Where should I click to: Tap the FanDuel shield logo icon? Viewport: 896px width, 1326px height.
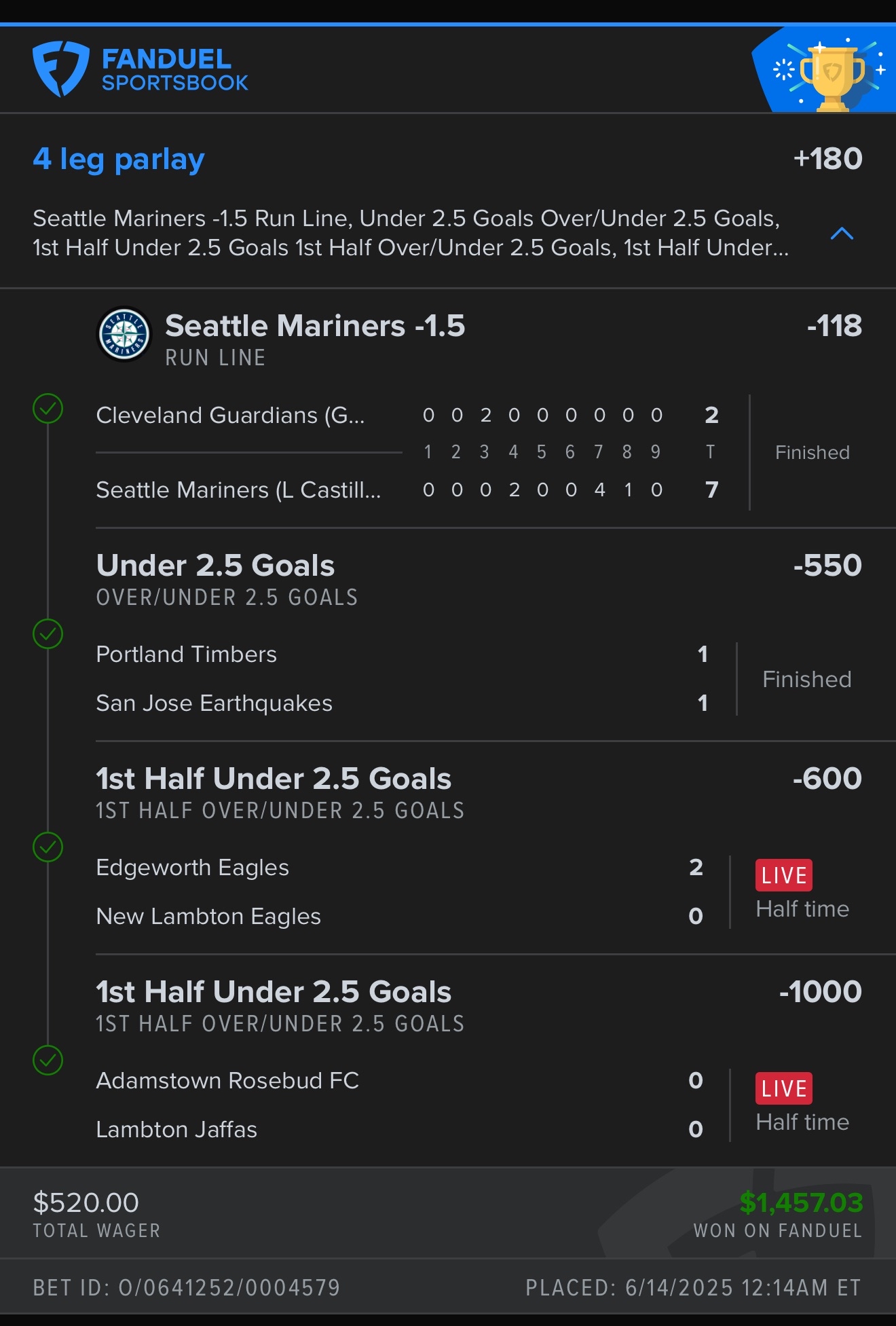tap(60, 69)
